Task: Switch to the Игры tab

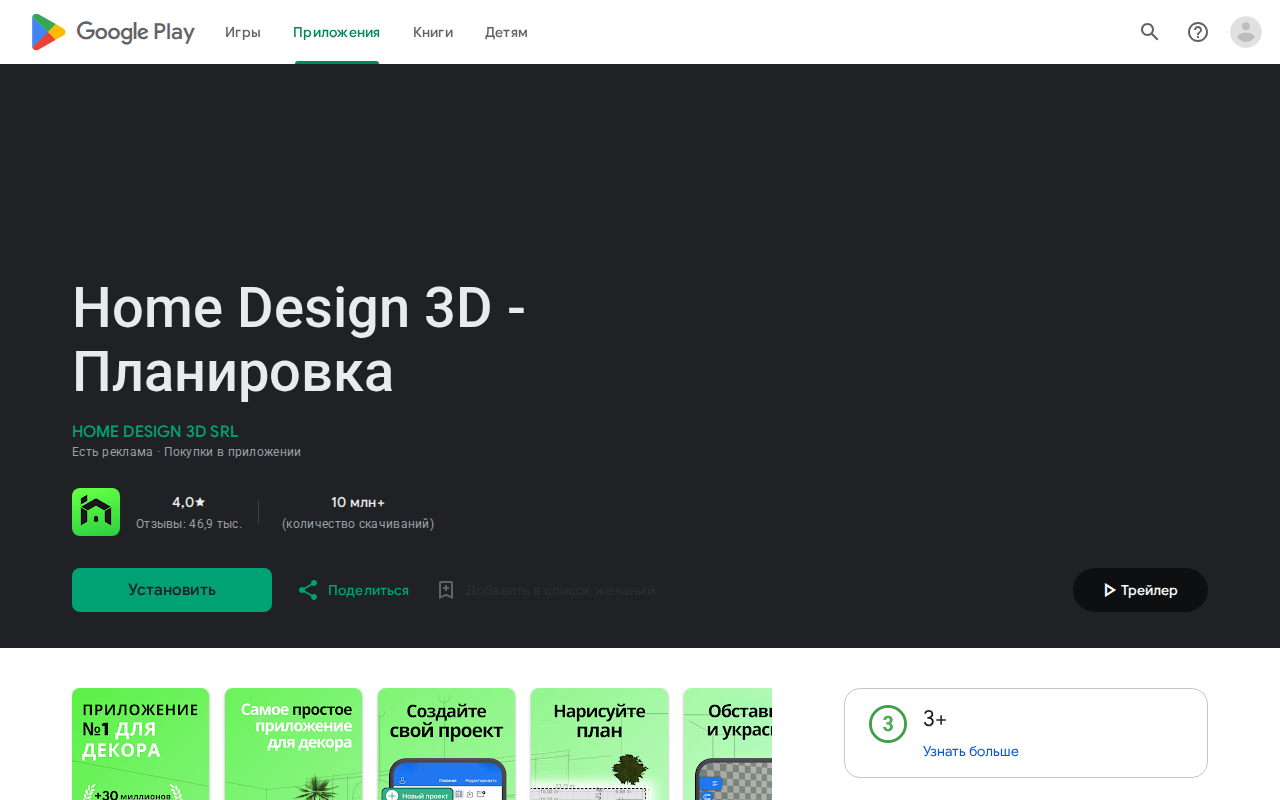Action: tap(243, 32)
